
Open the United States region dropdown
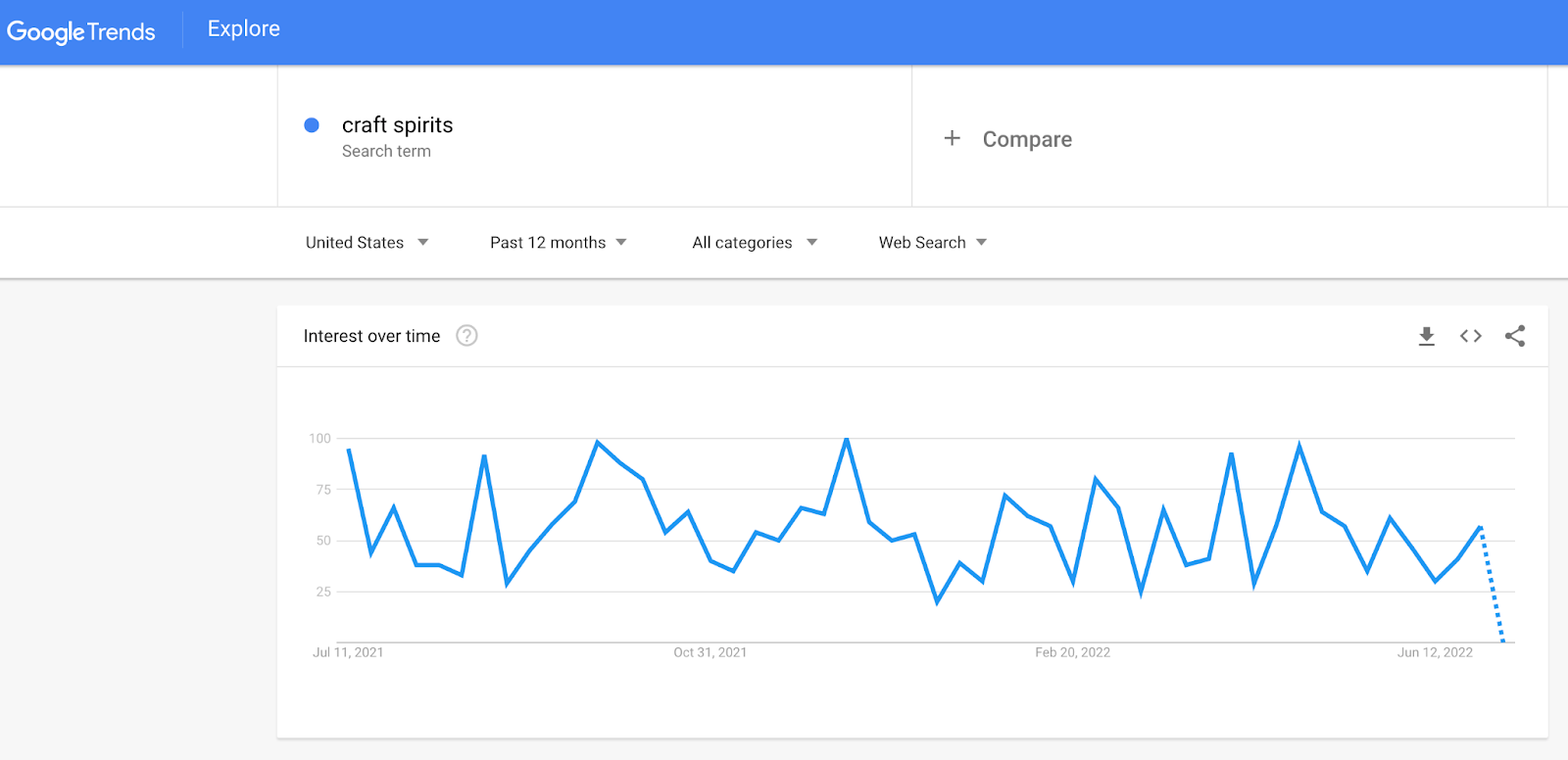[365, 242]
